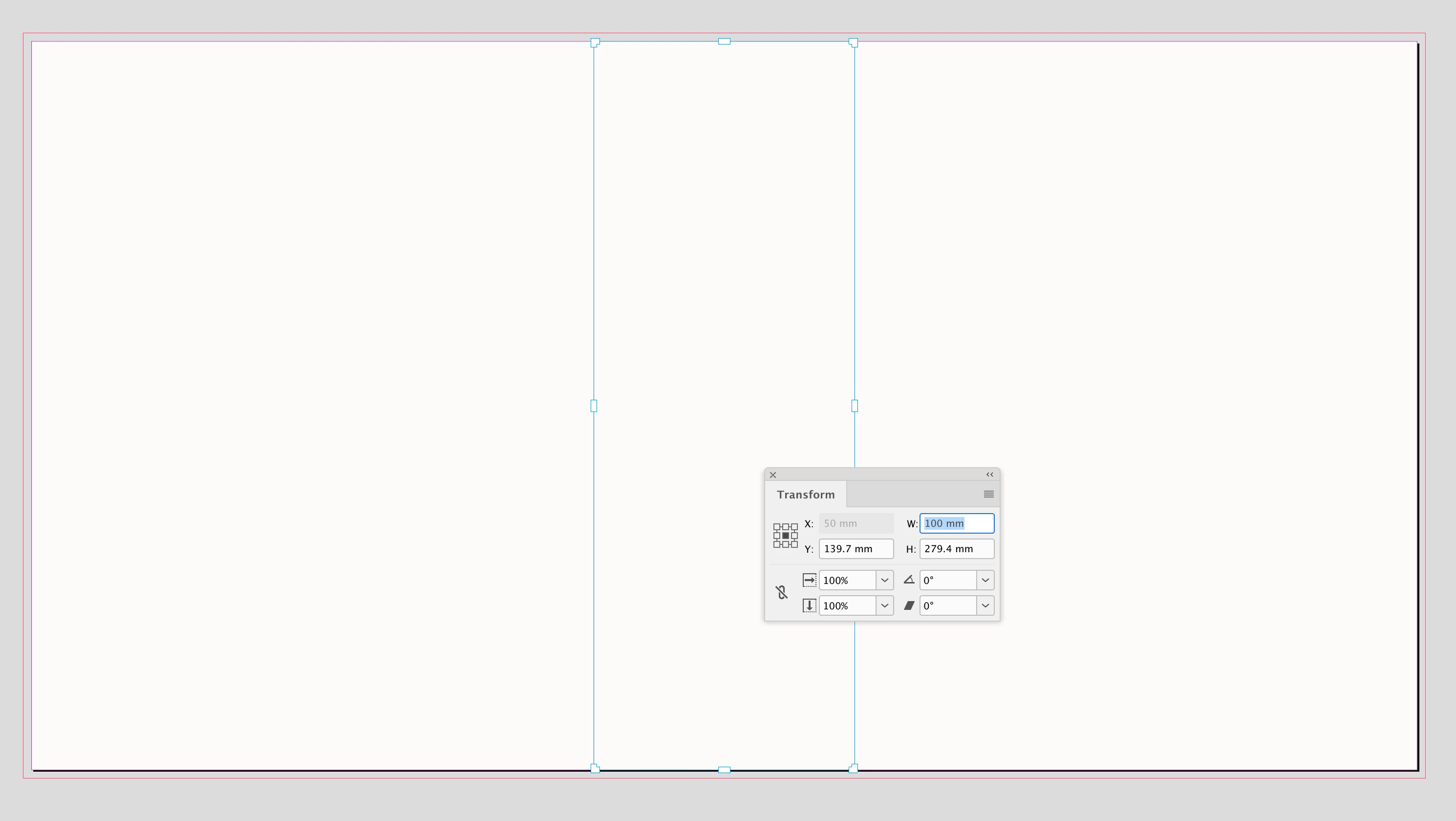Collapse the Transform panel with double-arrow icon
The width and height of the screenshot is (1456, 821).
click(x=990, y=475)
